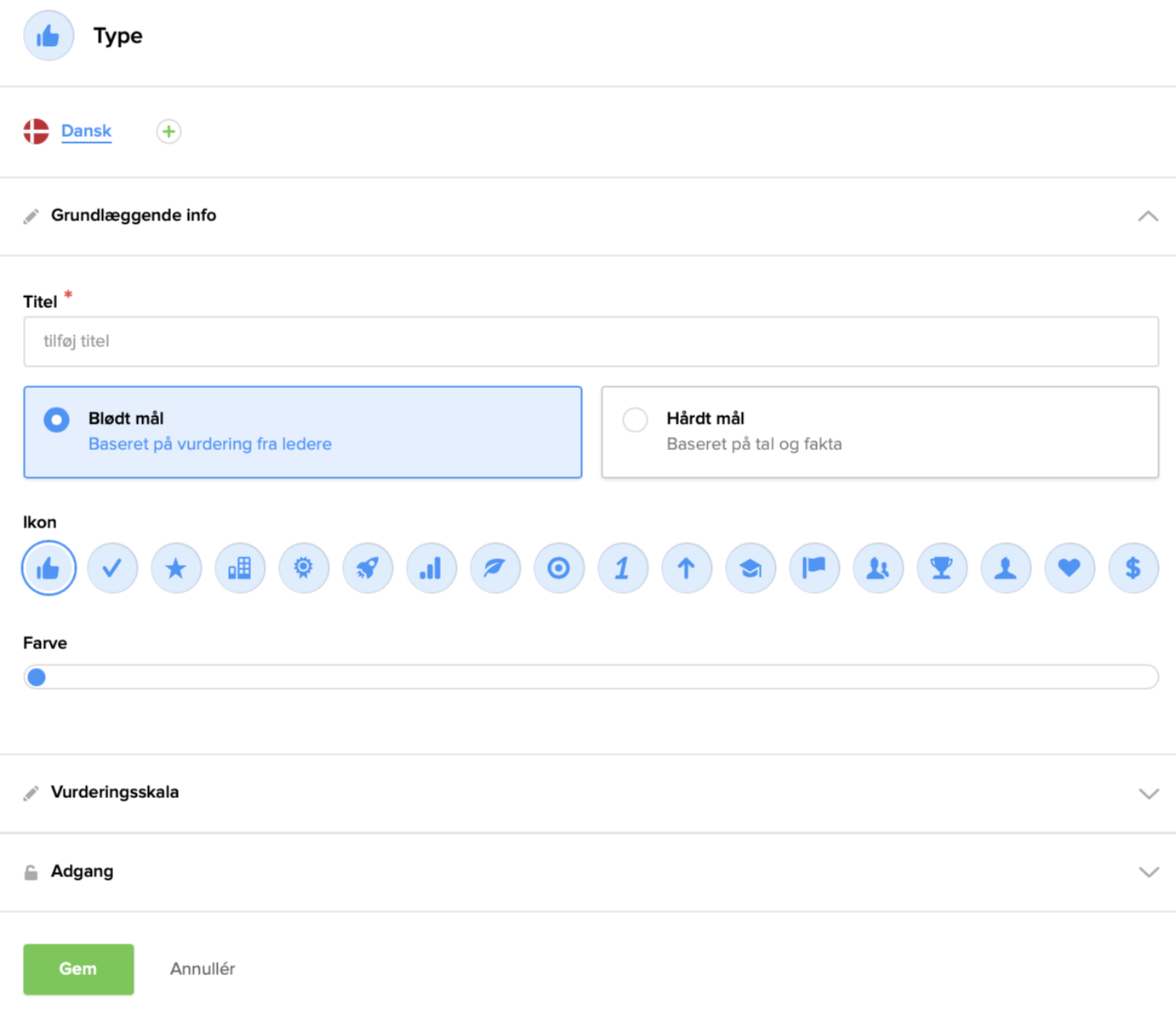Viewport: 1176px width, 1021px height.
Task: Add a new language with plus button
Action: click(168, 131)
